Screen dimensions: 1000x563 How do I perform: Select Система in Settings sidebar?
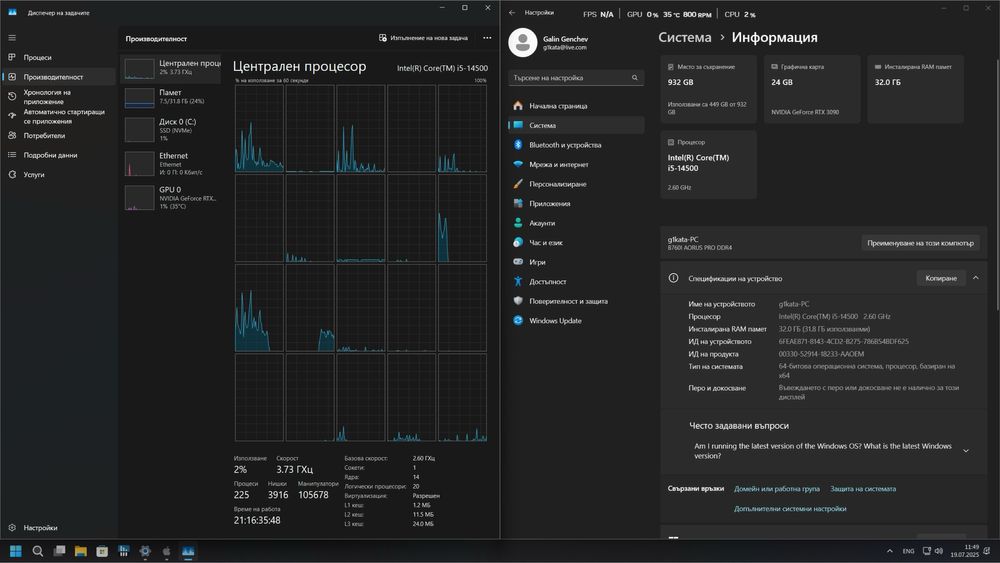tap(576, 126)
